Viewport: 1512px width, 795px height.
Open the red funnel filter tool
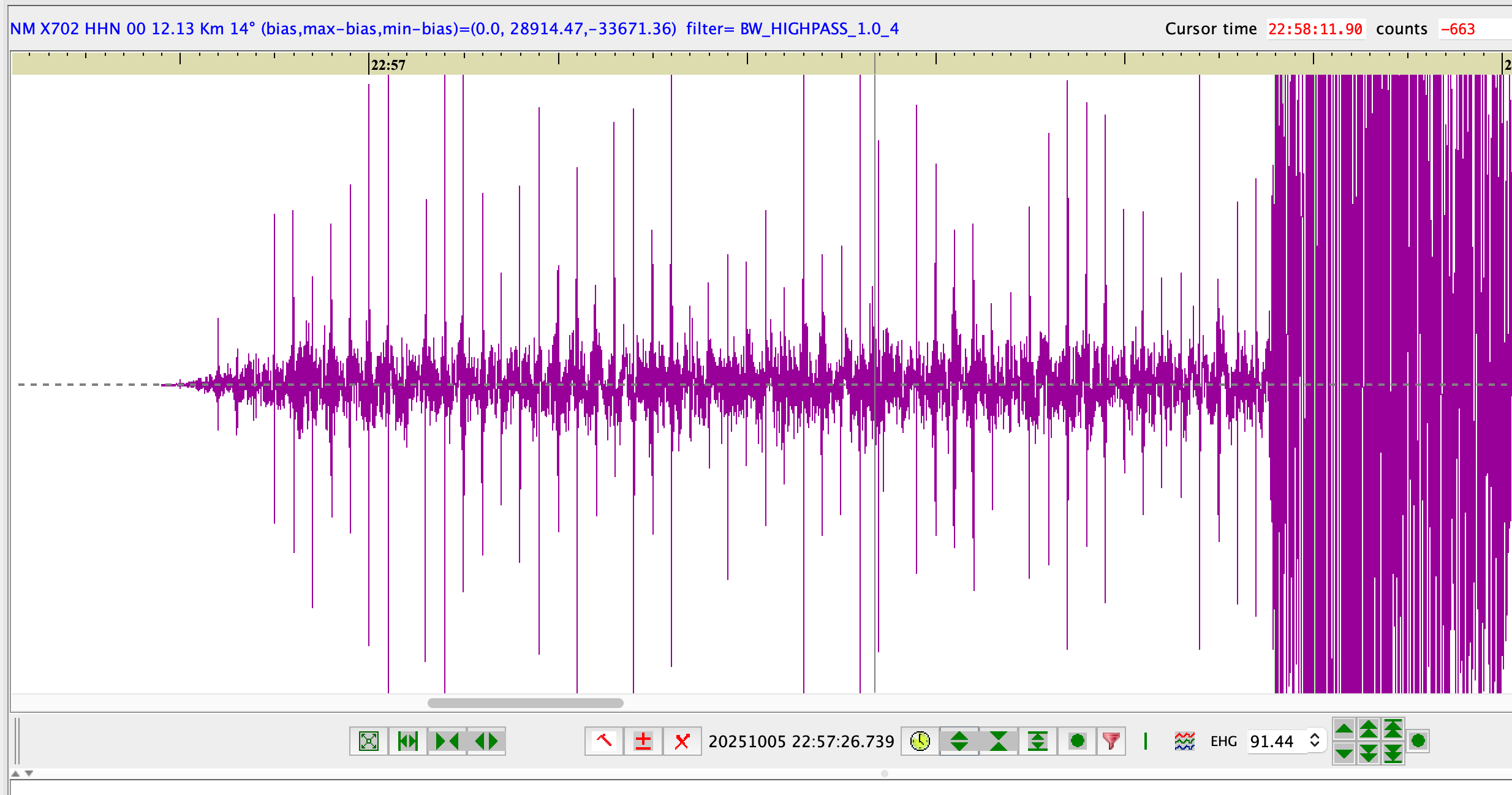point(1111,741)
